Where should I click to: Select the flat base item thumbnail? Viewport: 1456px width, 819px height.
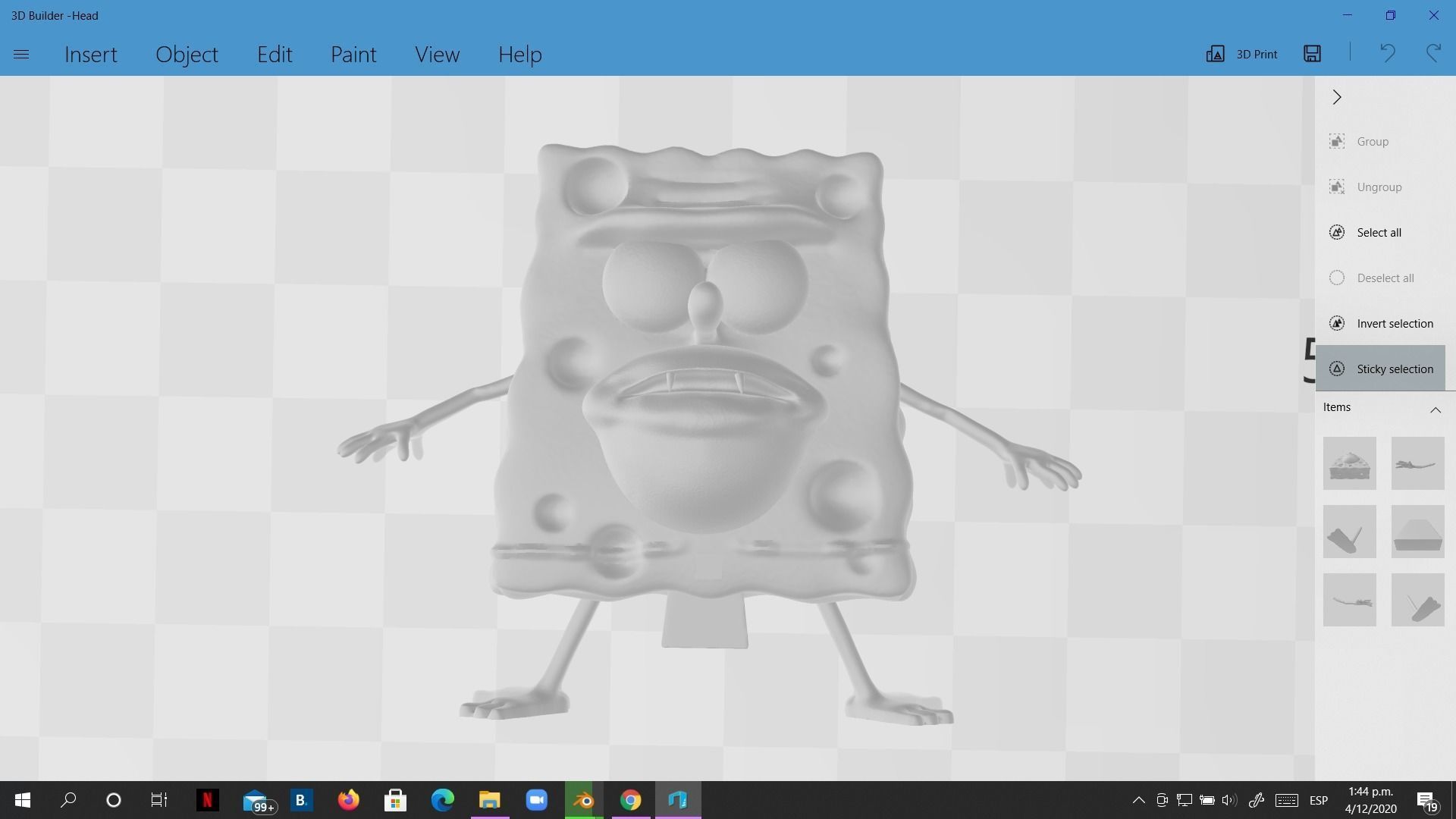point(1417,532)
